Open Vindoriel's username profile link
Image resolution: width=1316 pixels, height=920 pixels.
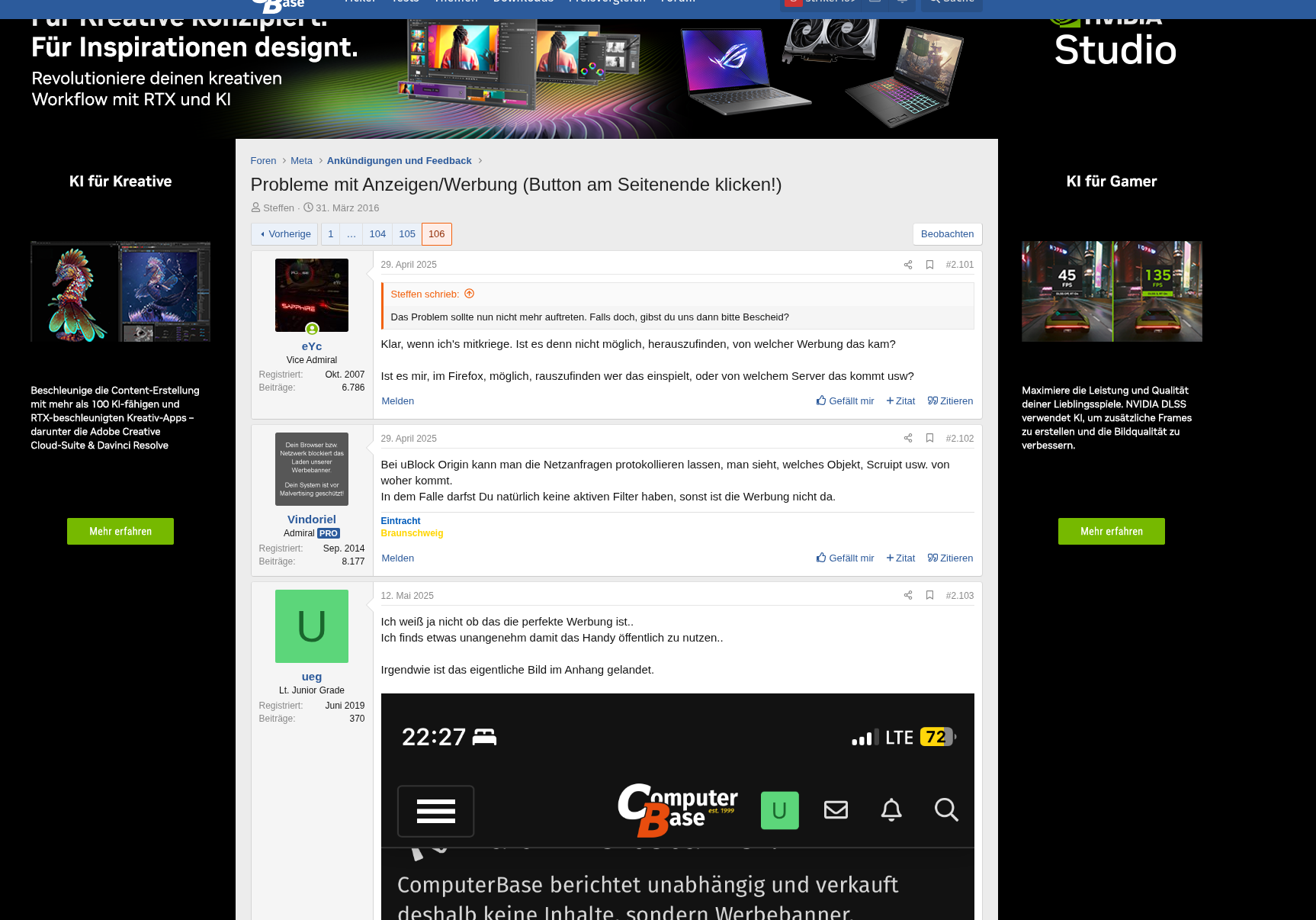click(x=312, y=520)
